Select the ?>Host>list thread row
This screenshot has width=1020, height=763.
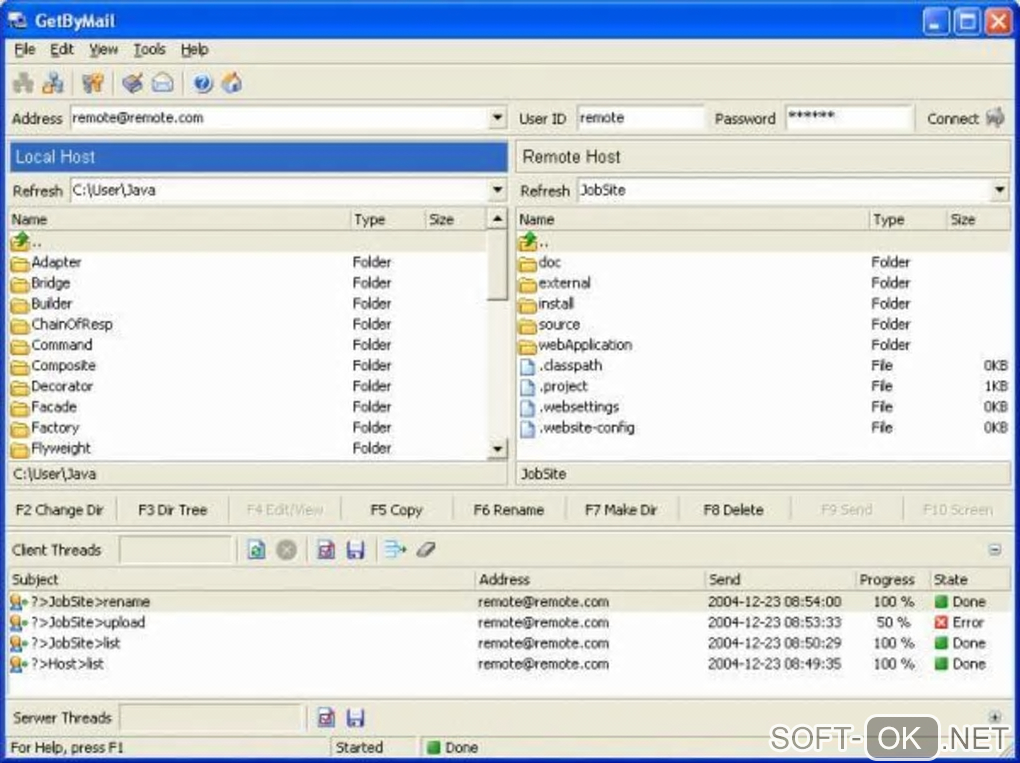510,664
